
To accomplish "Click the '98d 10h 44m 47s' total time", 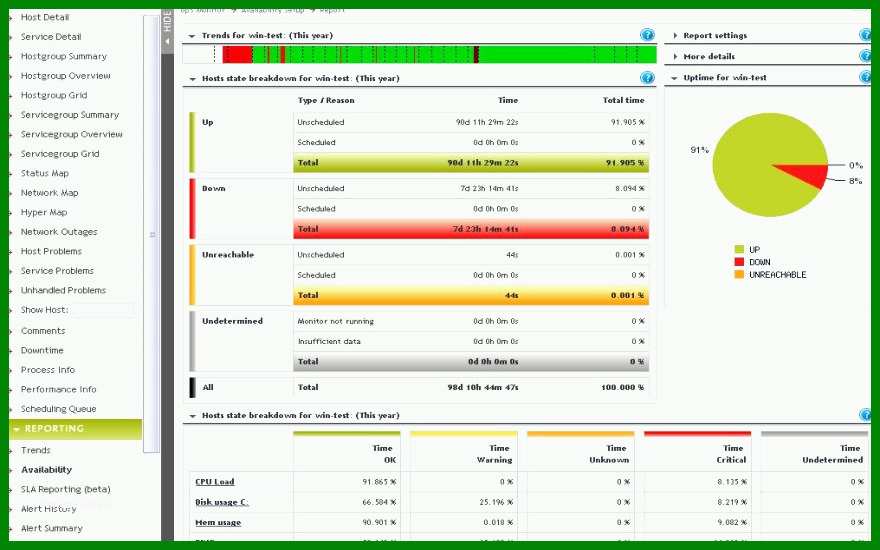I will (483, 387).
